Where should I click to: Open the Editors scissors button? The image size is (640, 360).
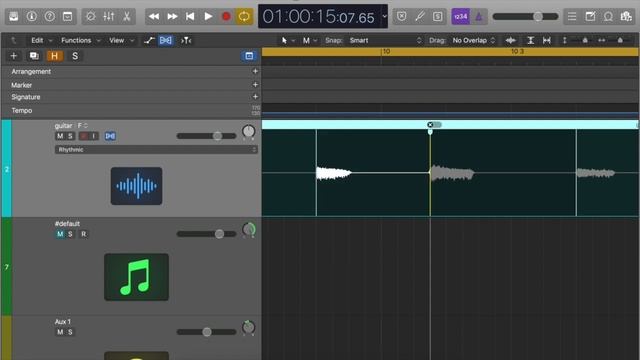coord(127,17)
